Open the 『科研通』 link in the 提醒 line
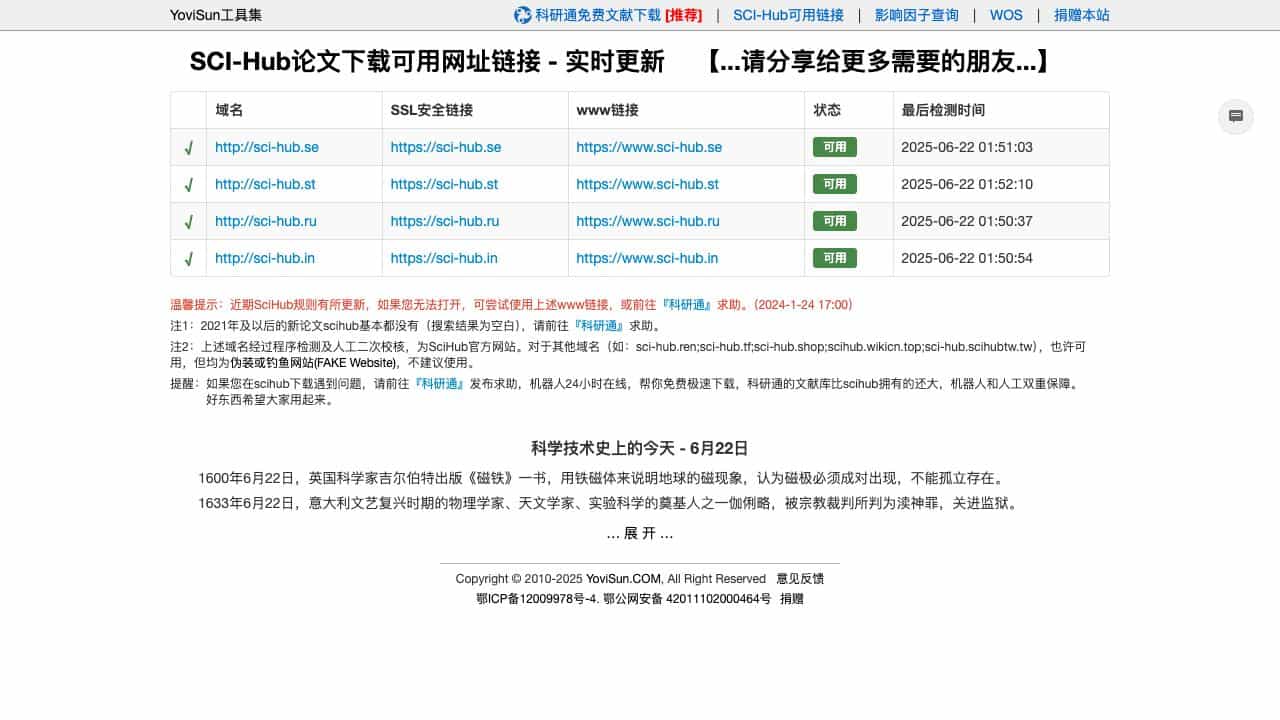 tap(441, 383)
